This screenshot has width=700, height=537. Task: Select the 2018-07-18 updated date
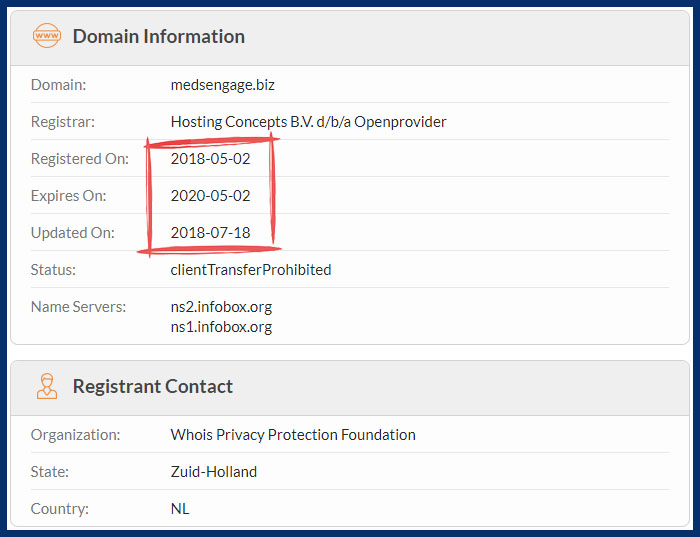(x=210, y=233)
